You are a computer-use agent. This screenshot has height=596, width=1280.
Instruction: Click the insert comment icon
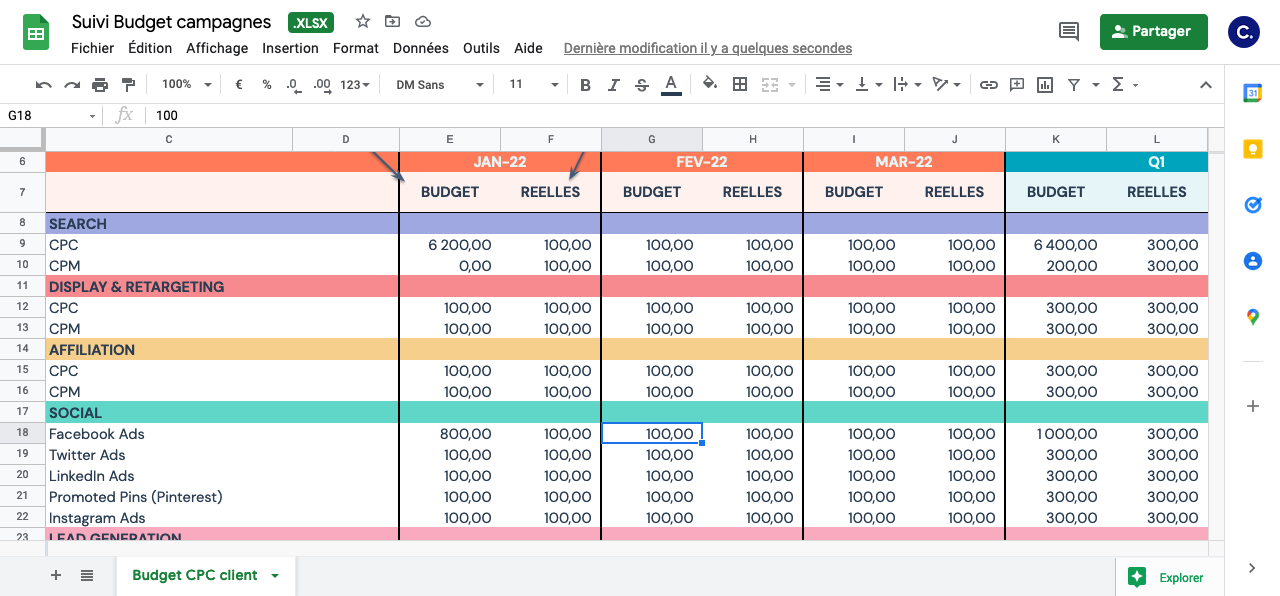pos(1017,85)
